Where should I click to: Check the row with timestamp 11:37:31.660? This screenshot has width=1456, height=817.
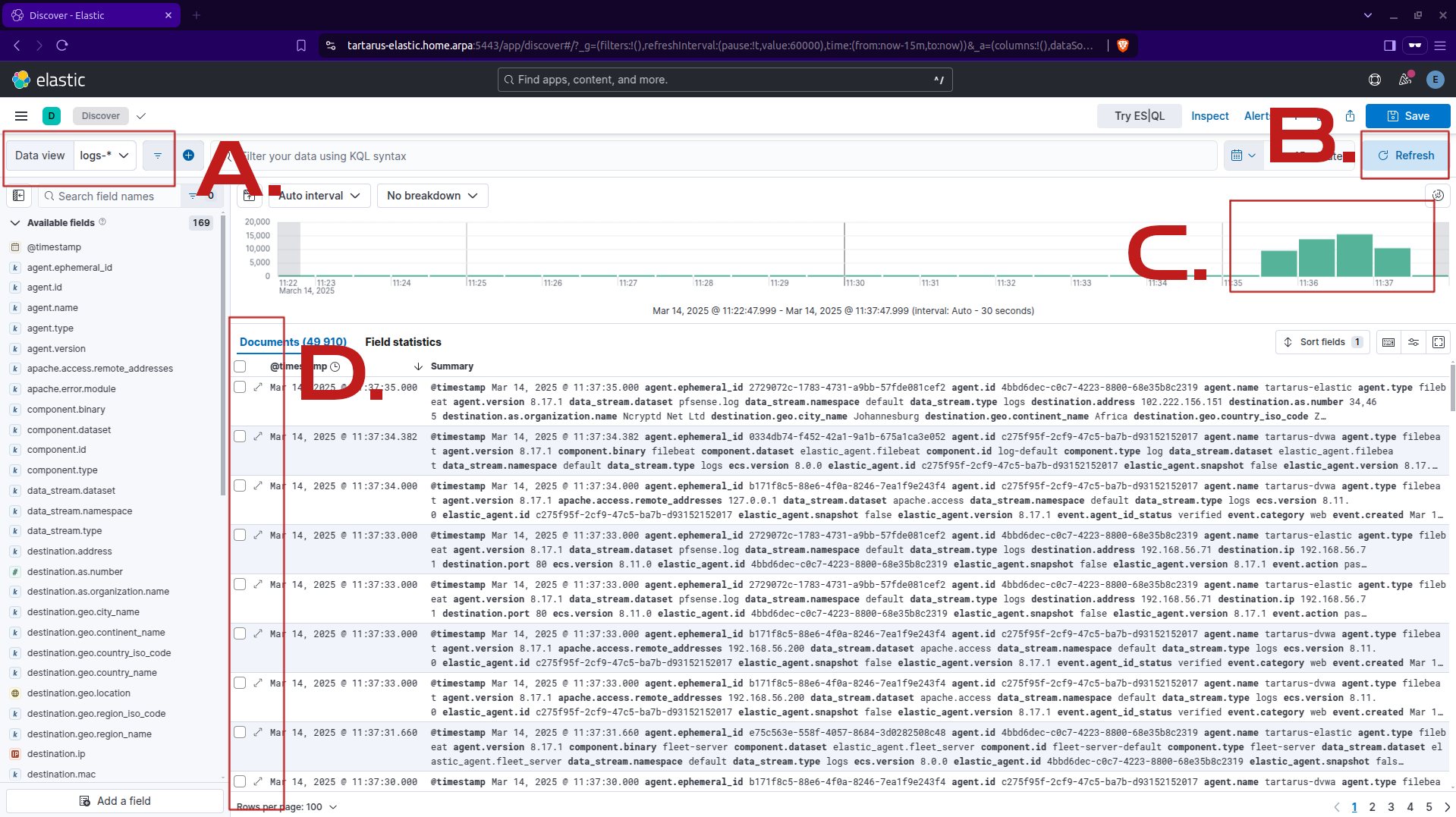pos(240,733)
